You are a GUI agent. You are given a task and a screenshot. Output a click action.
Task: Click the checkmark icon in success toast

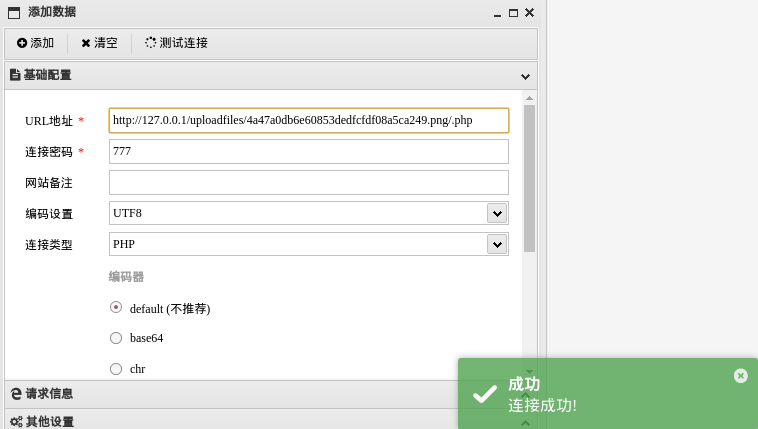pos(485,394)
